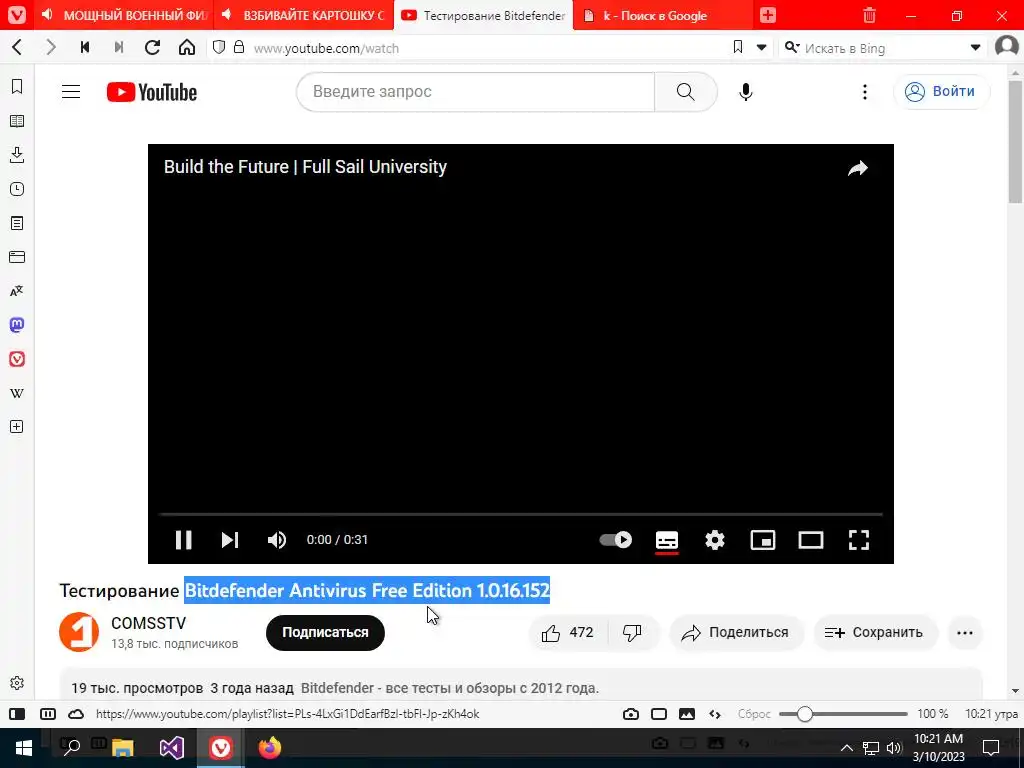Open the Vivaldi web panel in the sidebar
The image size is (1024, 768).
coord(17,359)
